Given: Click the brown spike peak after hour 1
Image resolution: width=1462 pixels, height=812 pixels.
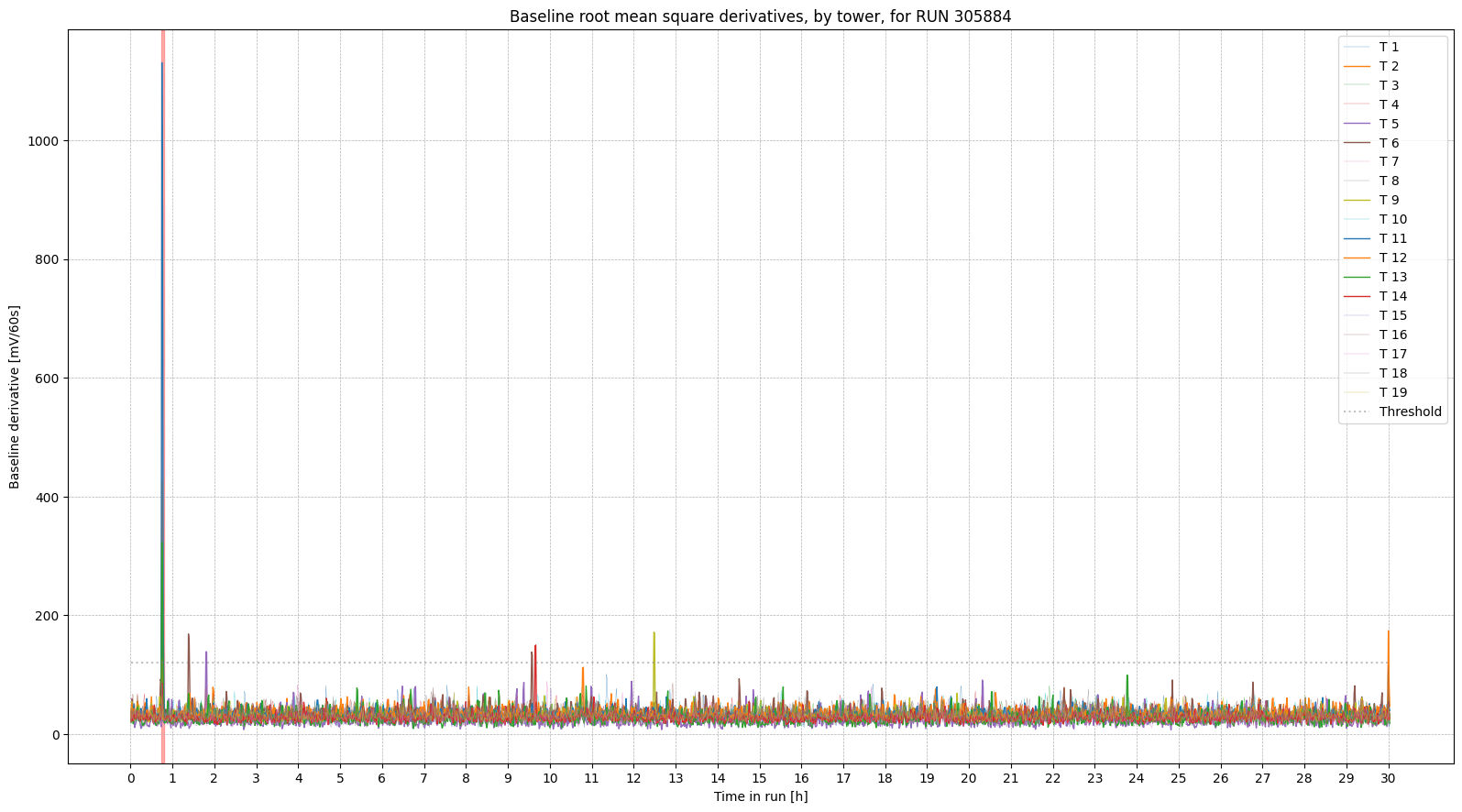Looking at the screenshot, I should pos(189,634).
